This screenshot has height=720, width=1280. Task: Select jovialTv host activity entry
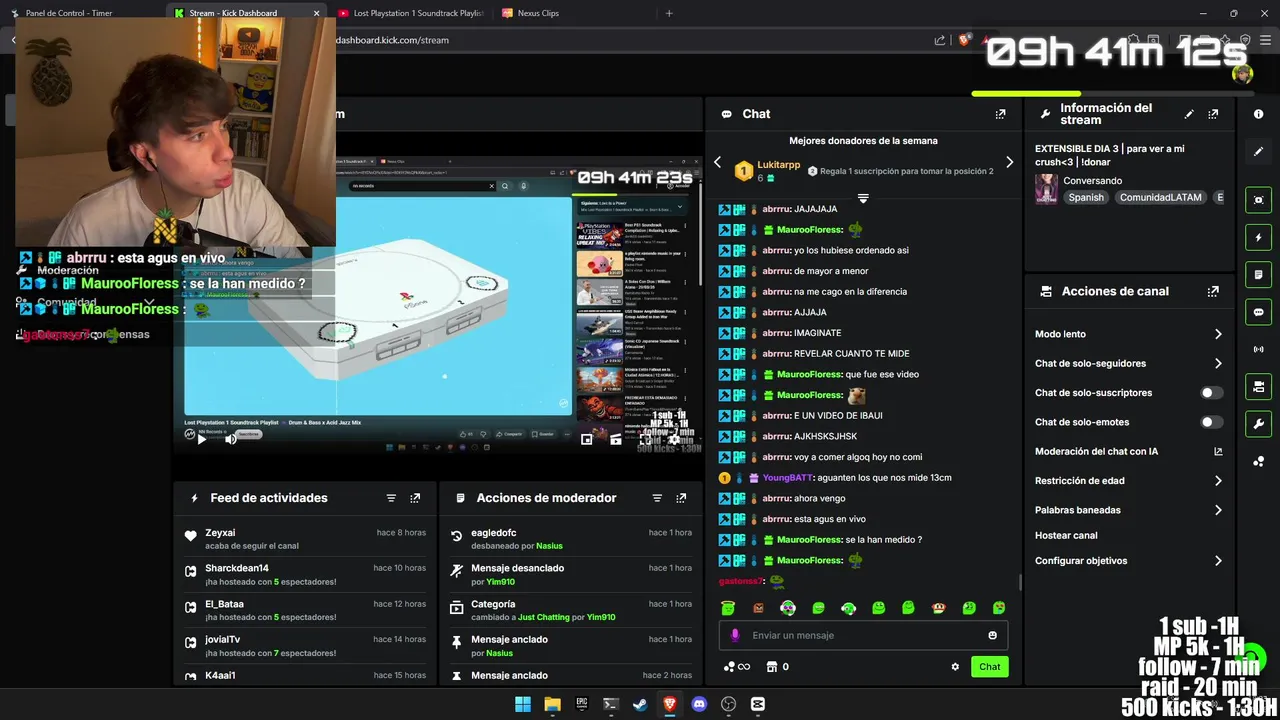(x=306, y=646)
